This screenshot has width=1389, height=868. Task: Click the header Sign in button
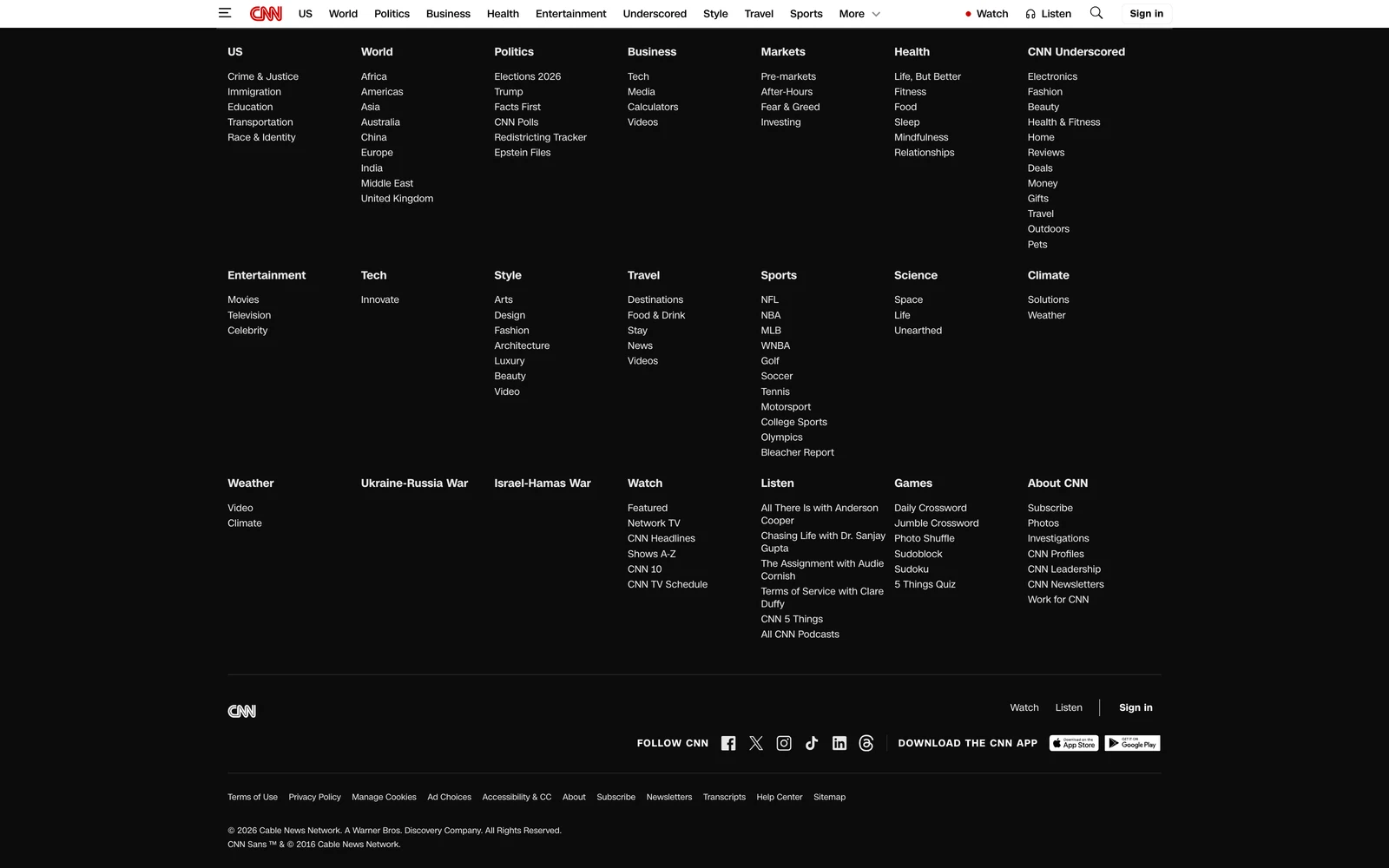(x=1146, y=14)
